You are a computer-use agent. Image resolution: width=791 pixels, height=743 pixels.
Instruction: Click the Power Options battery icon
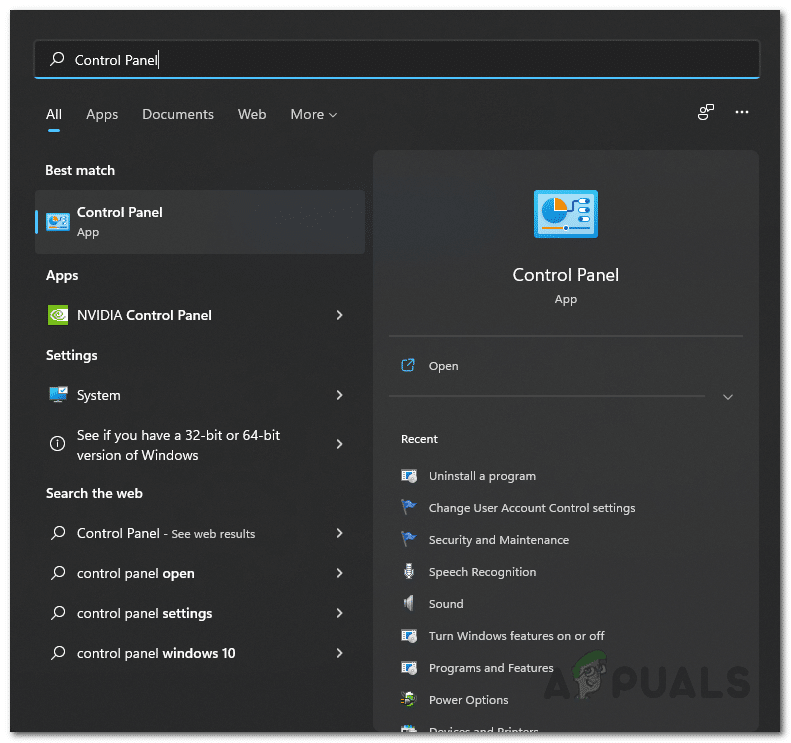tap(408, 700)
